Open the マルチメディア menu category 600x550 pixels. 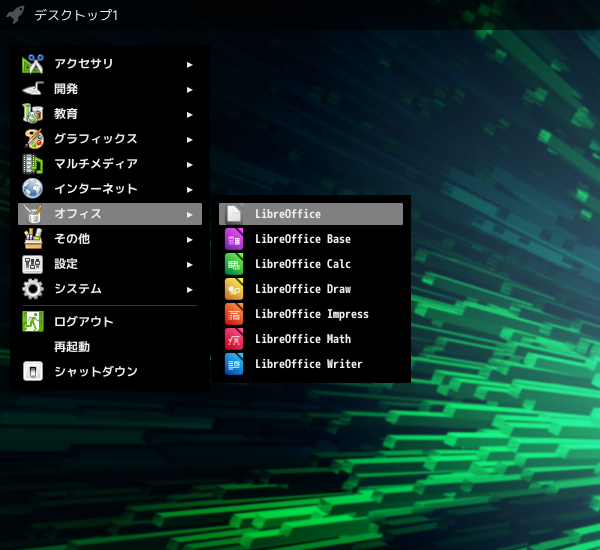[110, 164]
